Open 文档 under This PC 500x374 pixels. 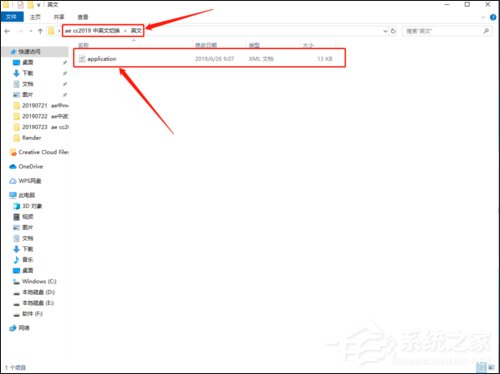tap(27, 238)
